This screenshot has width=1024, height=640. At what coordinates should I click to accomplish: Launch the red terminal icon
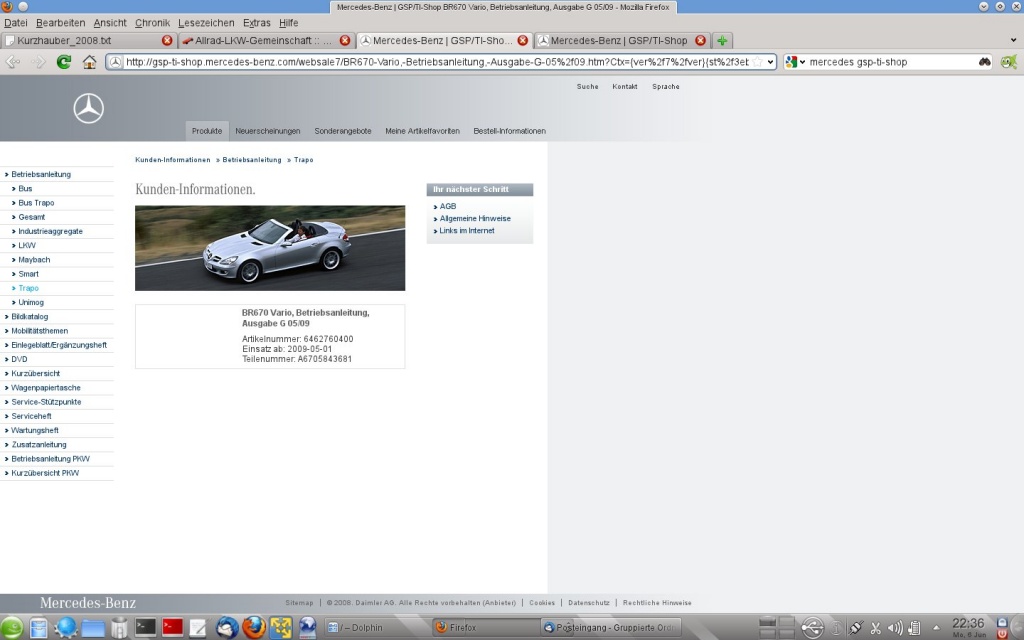click(172, 628)
